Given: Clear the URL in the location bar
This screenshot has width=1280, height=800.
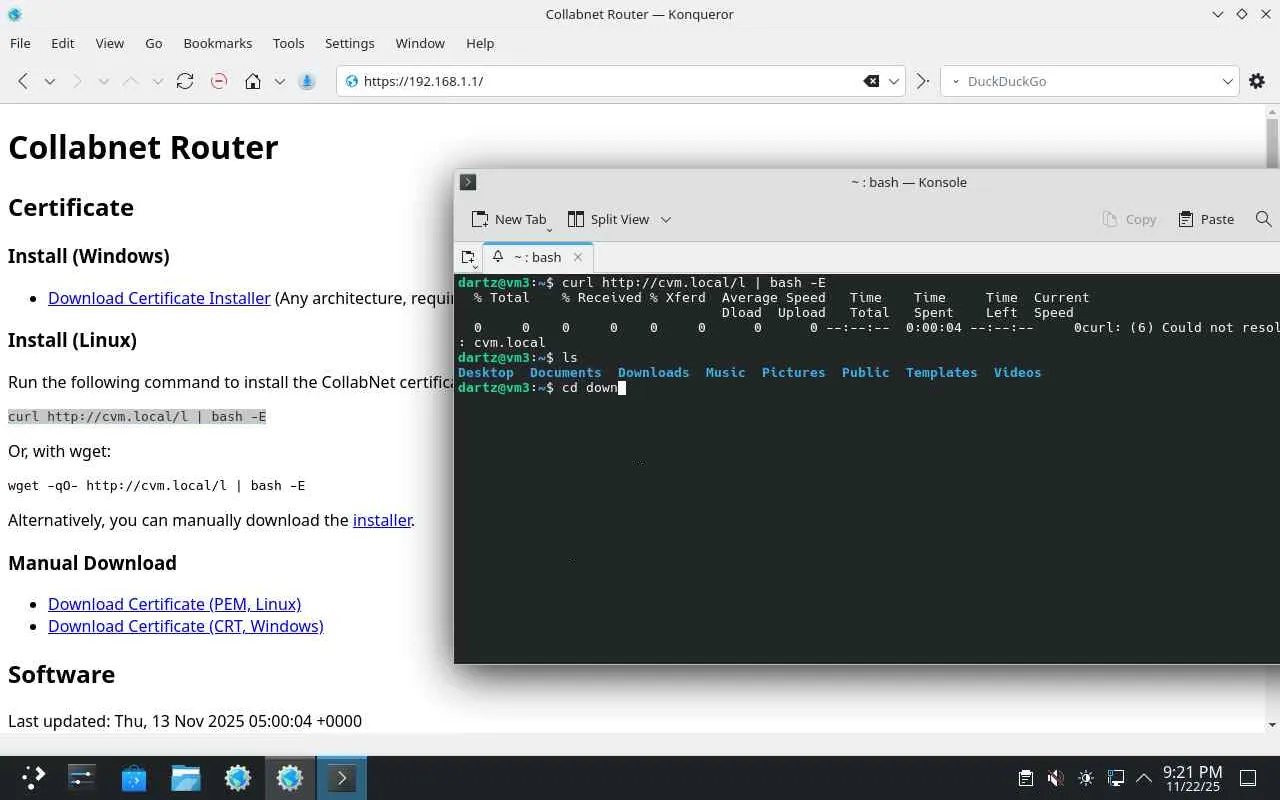Looking at the screenshot, I should [872, 81].
